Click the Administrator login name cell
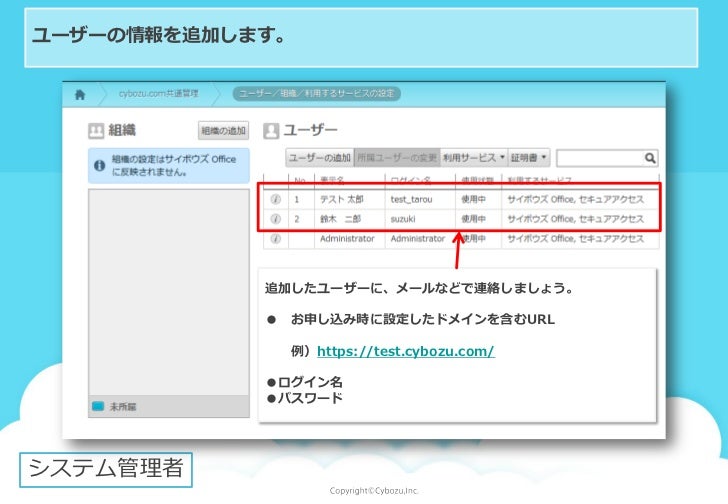 pos(418,239)
